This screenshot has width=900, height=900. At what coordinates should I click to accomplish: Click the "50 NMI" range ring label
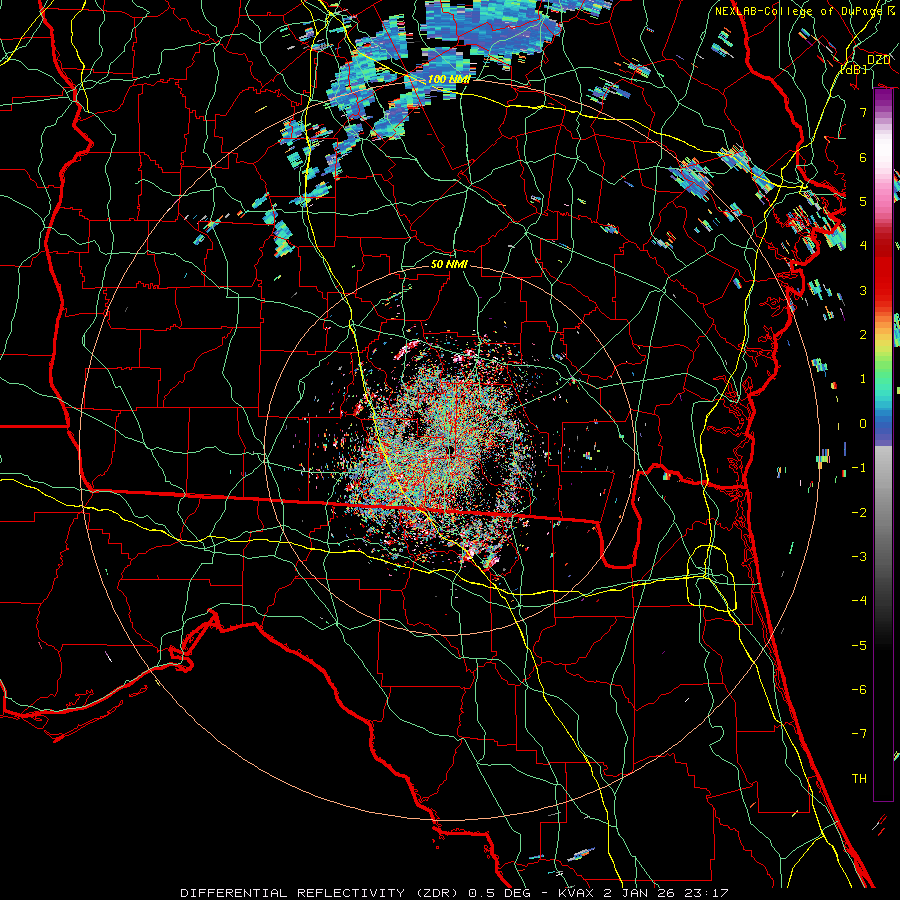[x=449, y=264]
